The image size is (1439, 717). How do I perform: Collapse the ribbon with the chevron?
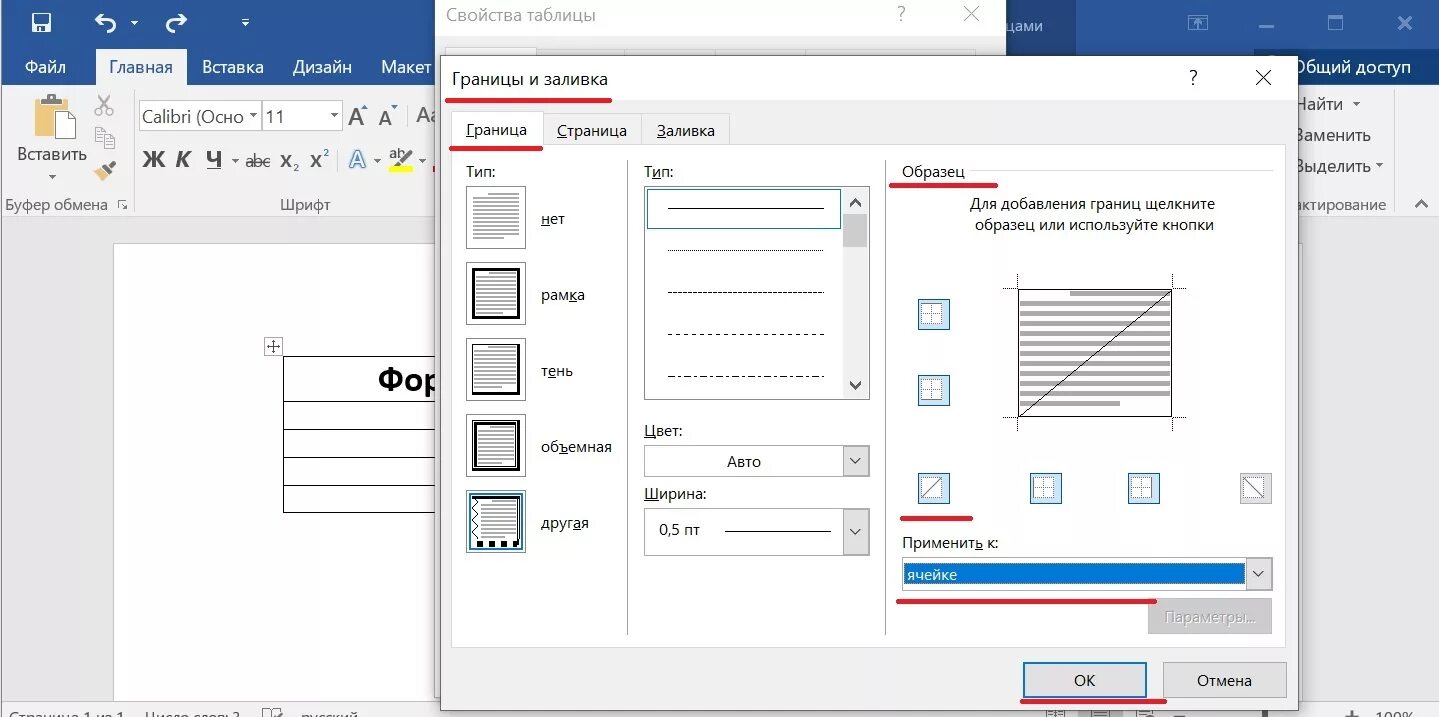1420,204
